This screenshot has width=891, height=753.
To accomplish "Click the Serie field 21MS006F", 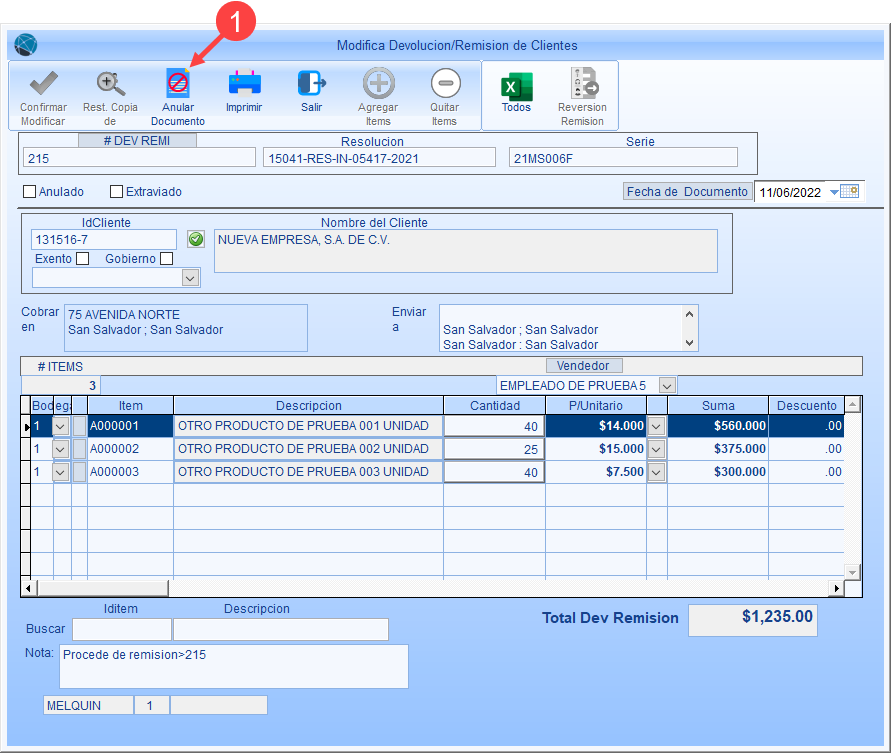I will tap(623, 158).
